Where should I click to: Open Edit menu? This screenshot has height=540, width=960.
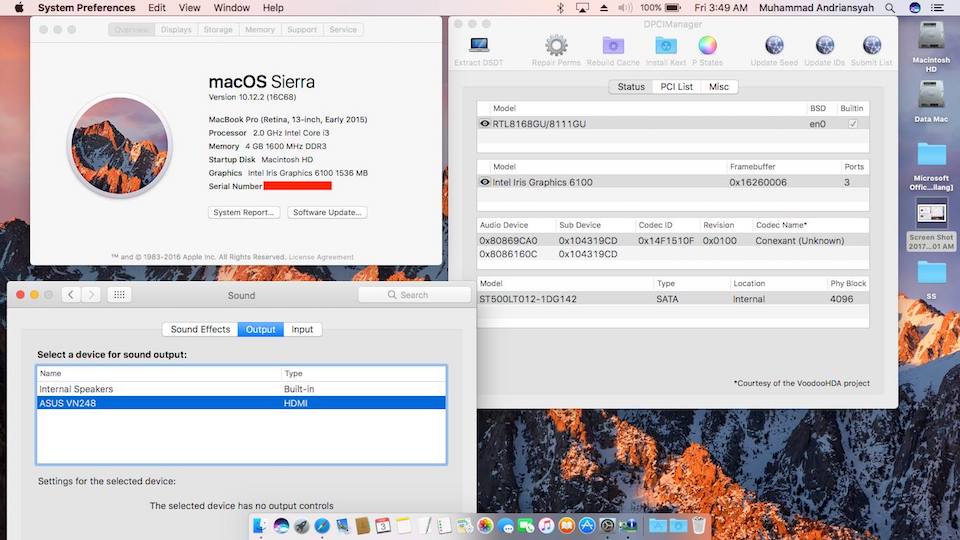[x=157, y=8]
